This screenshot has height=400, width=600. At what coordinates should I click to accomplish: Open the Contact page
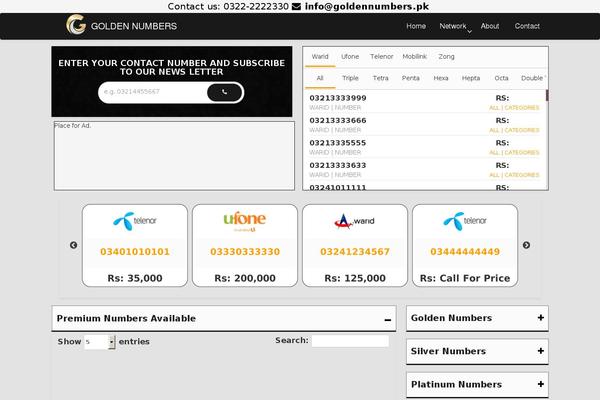click(x=527, y=26)
